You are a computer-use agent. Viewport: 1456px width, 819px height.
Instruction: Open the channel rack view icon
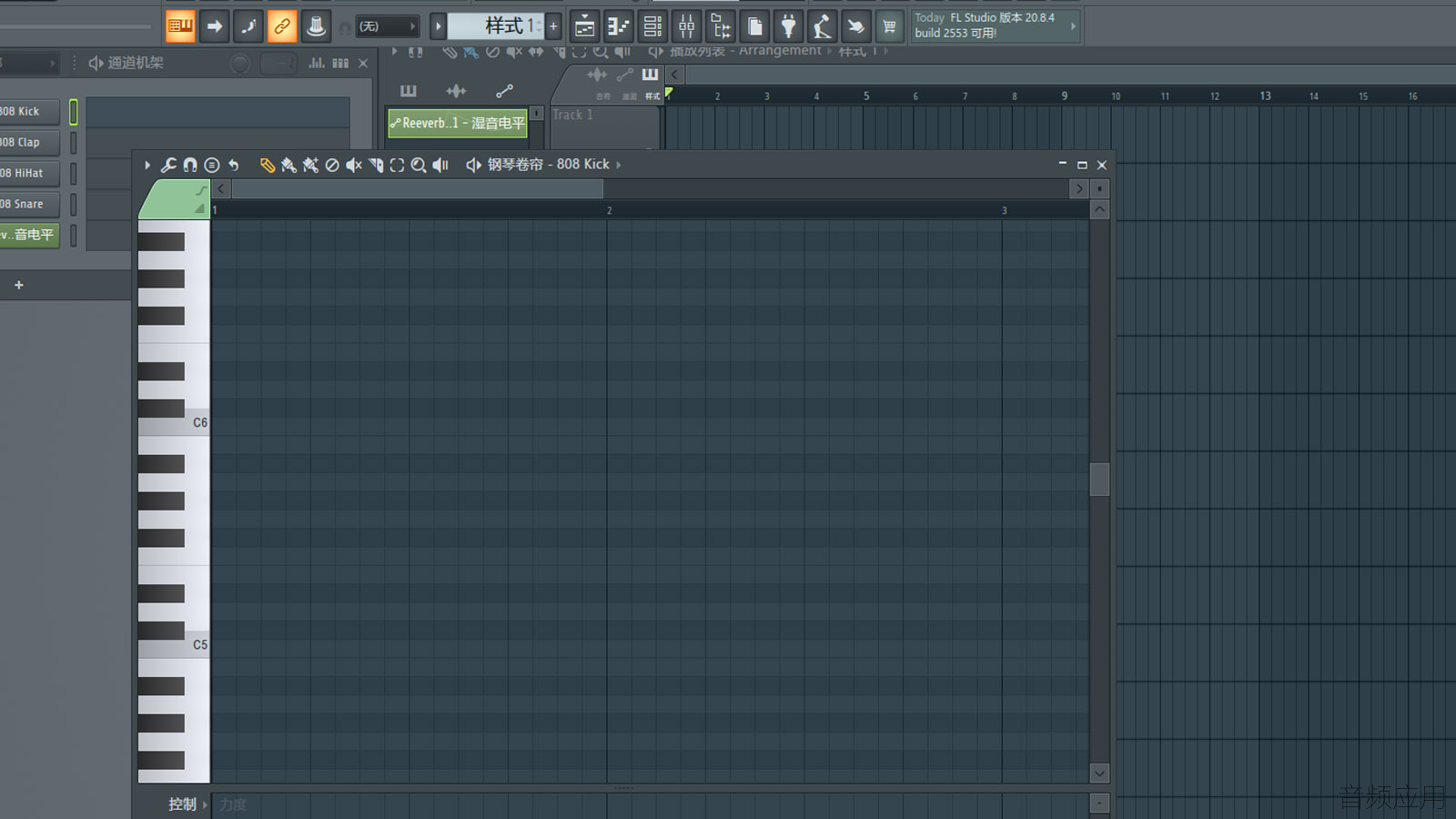click(x=652, y=26)
